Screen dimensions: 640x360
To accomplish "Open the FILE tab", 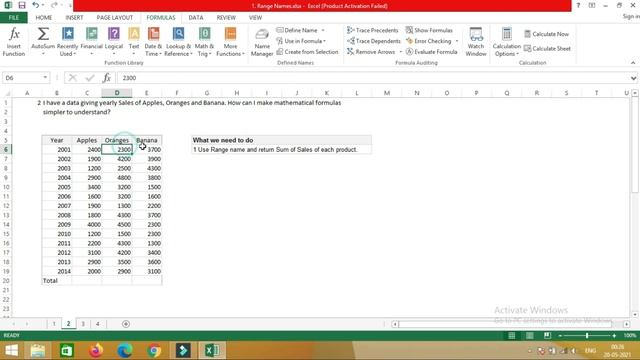I will point(13,18).
